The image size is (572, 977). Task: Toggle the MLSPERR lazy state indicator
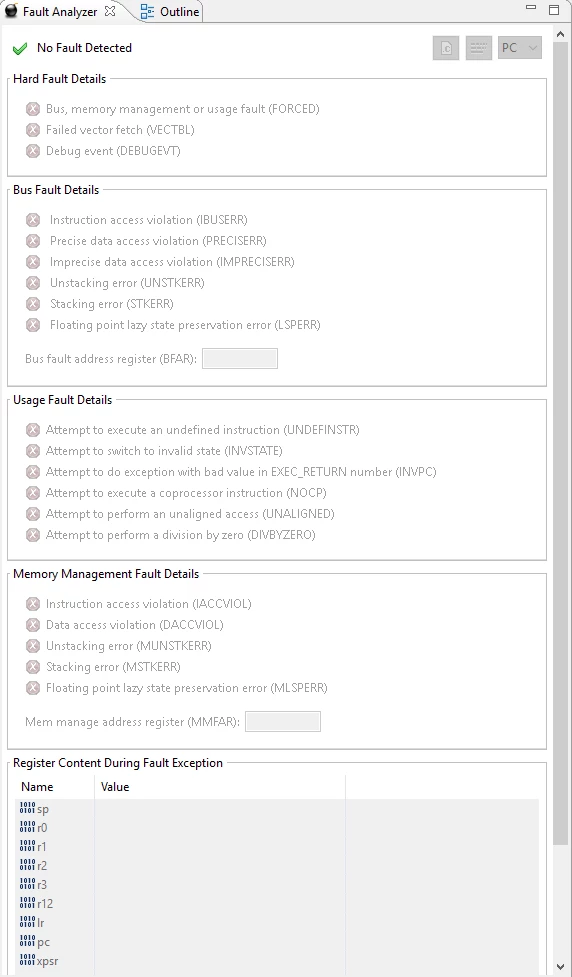33,689
